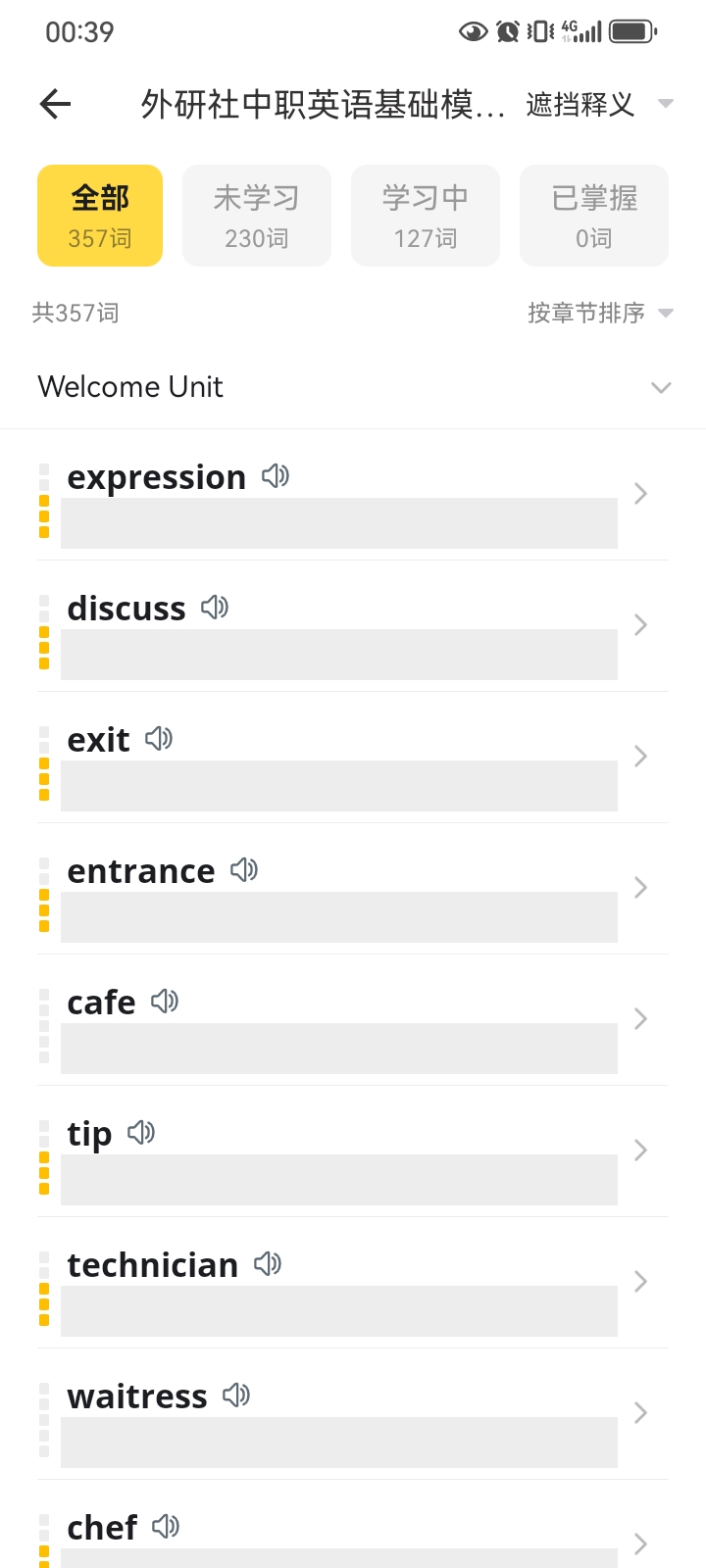Reveal the hidden meaning of cafe
This screenshot has height=1568, width=706.
pos(339,1049)
